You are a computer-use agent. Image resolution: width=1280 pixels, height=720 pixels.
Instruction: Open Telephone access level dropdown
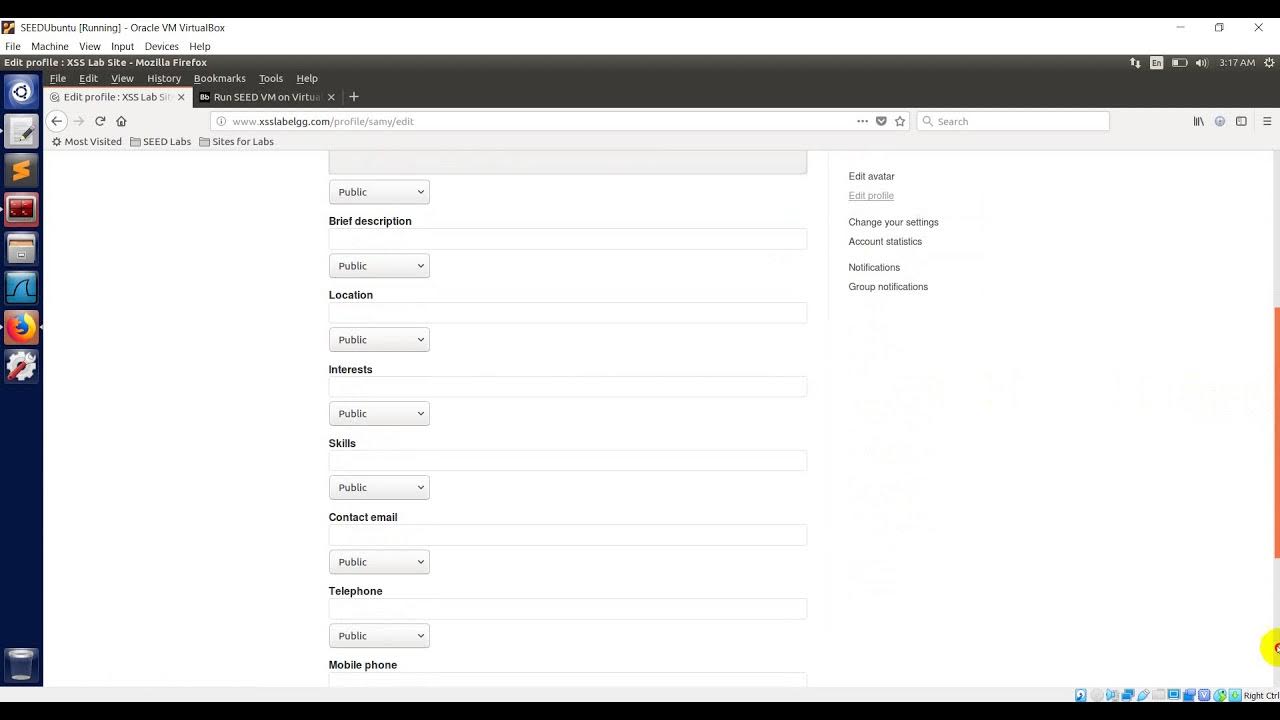point(379,636)
